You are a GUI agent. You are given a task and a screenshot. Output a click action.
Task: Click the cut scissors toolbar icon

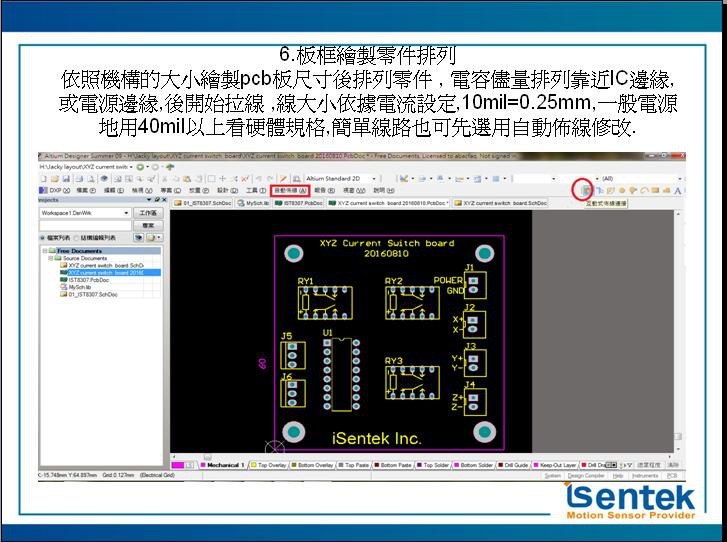coord(165,179)
